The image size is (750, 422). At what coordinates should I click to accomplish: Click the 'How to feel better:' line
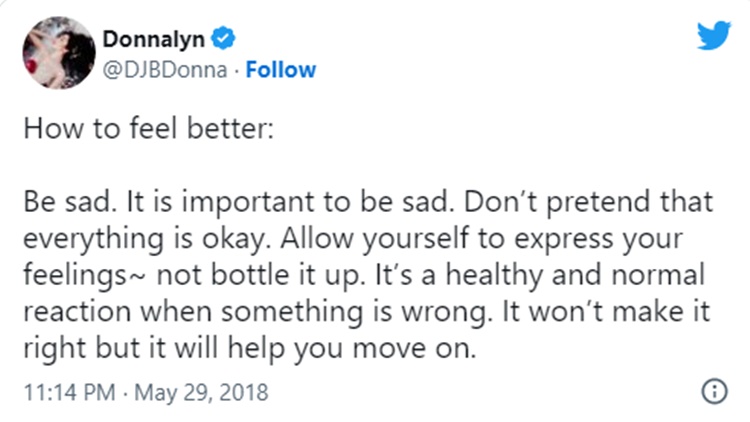pos(149,129)
